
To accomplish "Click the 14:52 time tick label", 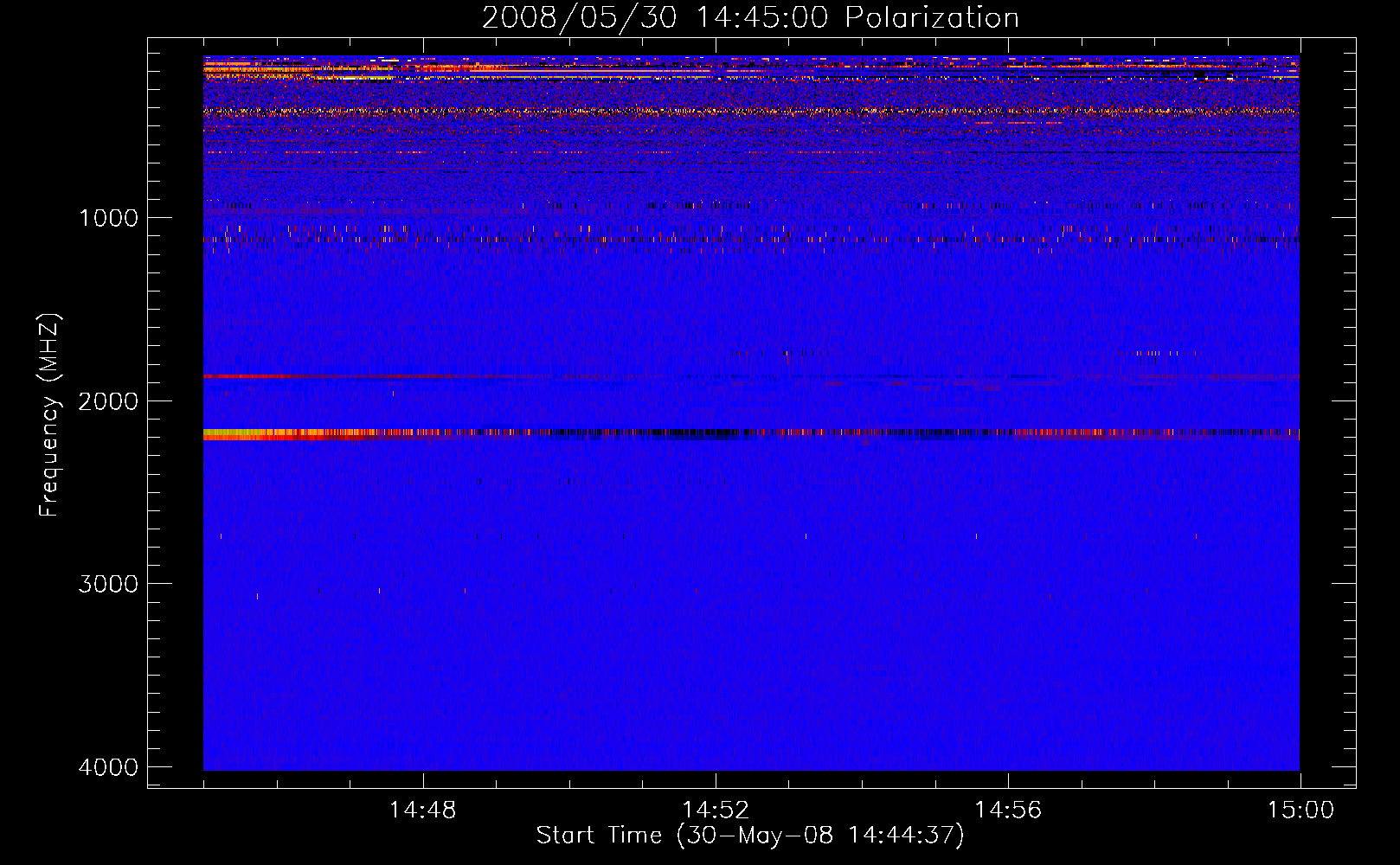I will (715, 811).
